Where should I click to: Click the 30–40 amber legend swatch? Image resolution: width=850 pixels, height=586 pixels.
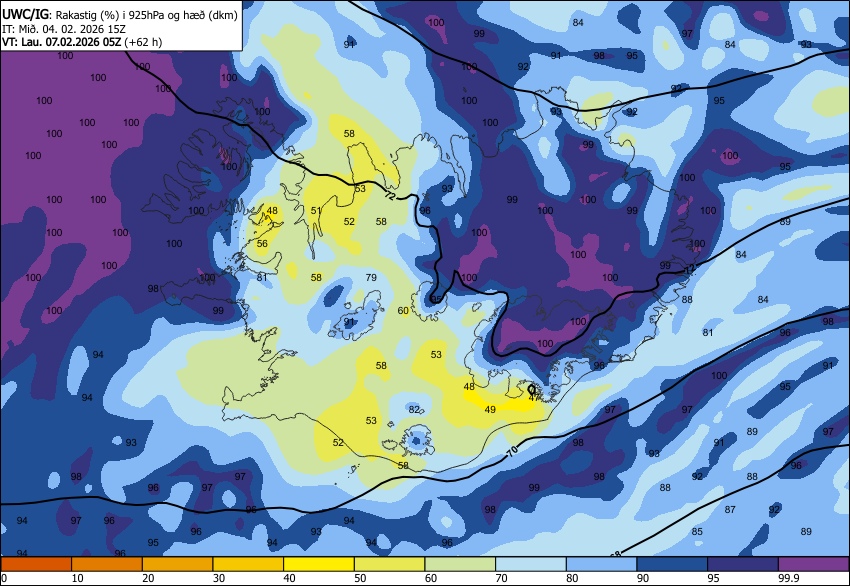[x=248, y=564]
